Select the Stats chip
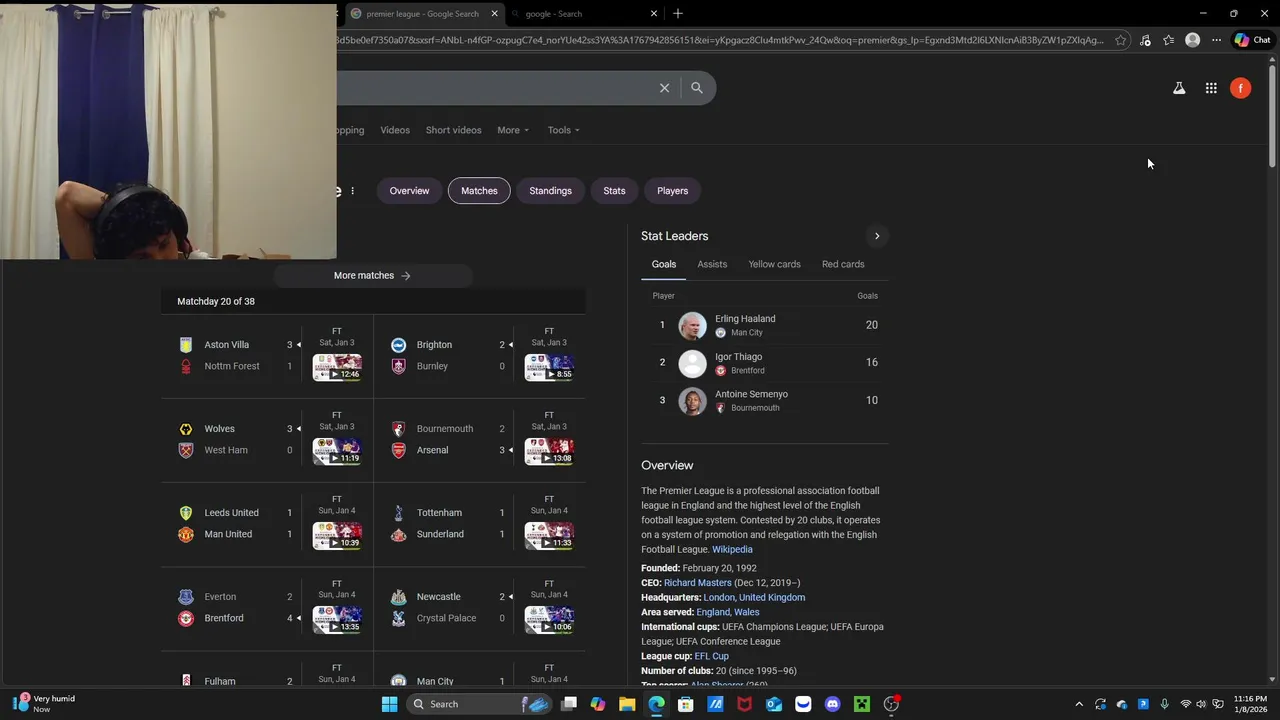The width and height of the screenshot is (1280, 720). pyautogui.click(x=614, y=190)
